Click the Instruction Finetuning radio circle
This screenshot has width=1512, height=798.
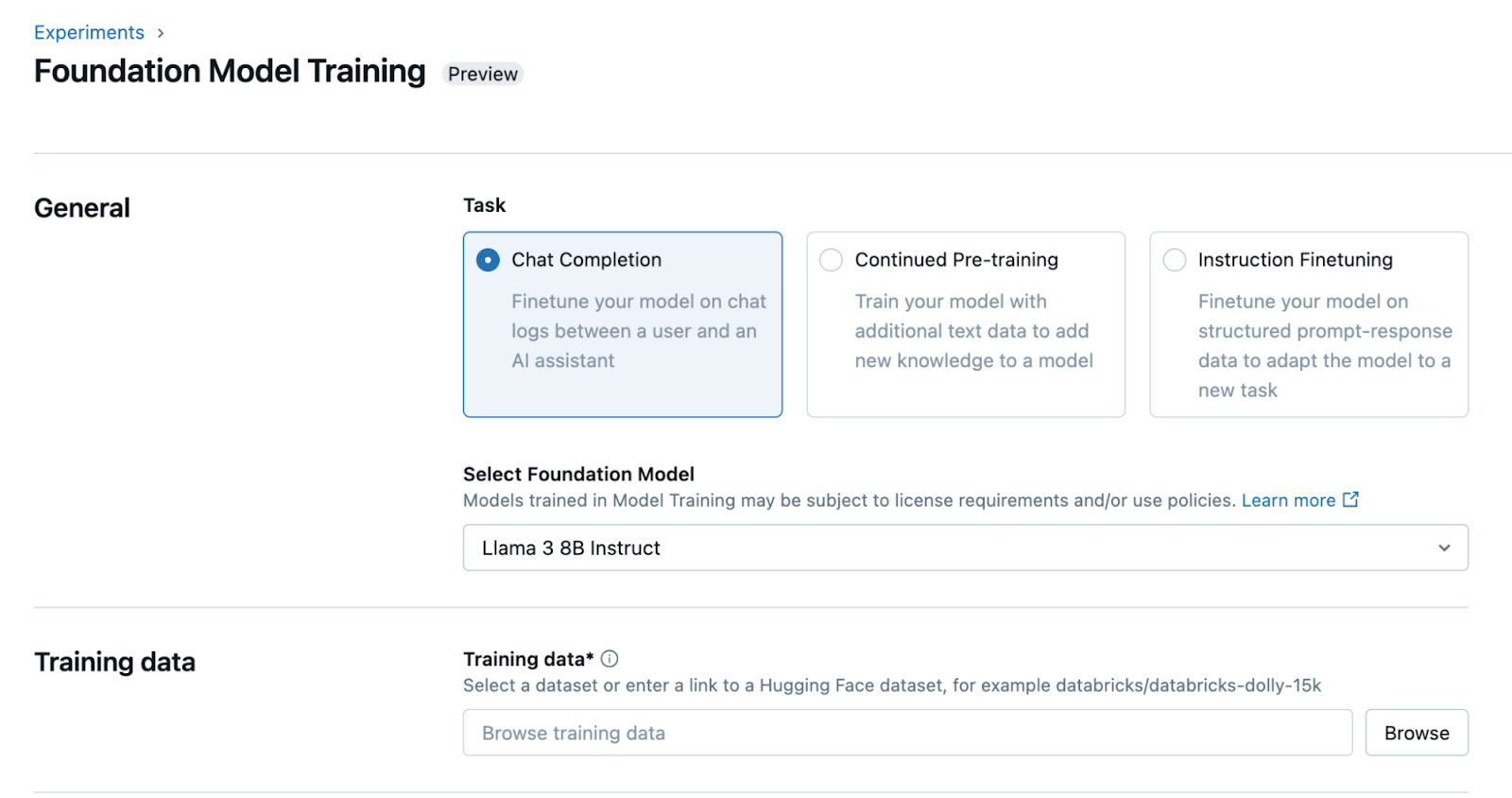pyautogui.click(x=1174, y=259)
